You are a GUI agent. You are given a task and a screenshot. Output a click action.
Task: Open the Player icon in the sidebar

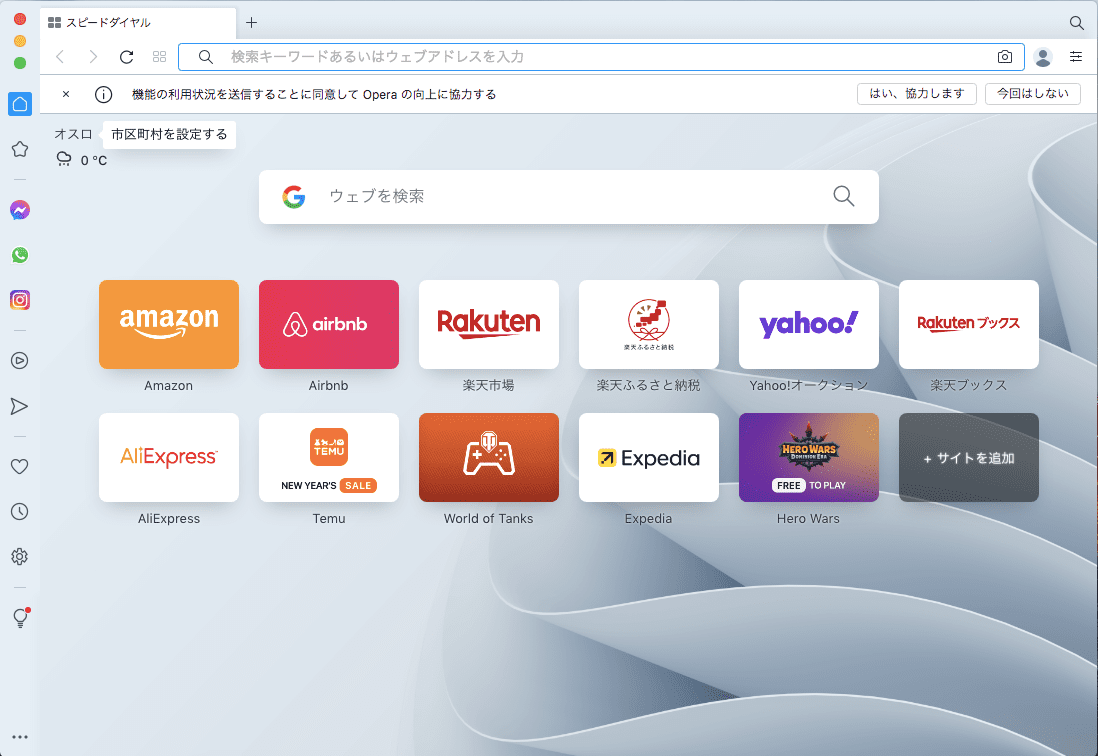[20, 360]
